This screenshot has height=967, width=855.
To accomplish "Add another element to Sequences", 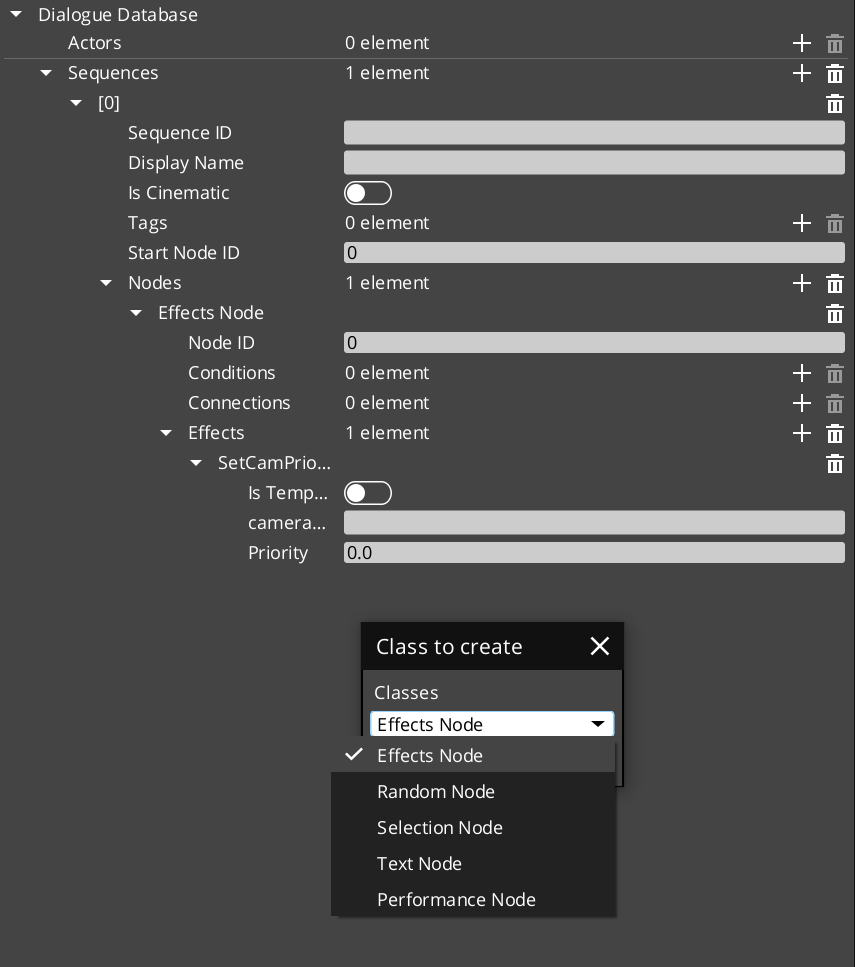I will [x=801, y=73].
